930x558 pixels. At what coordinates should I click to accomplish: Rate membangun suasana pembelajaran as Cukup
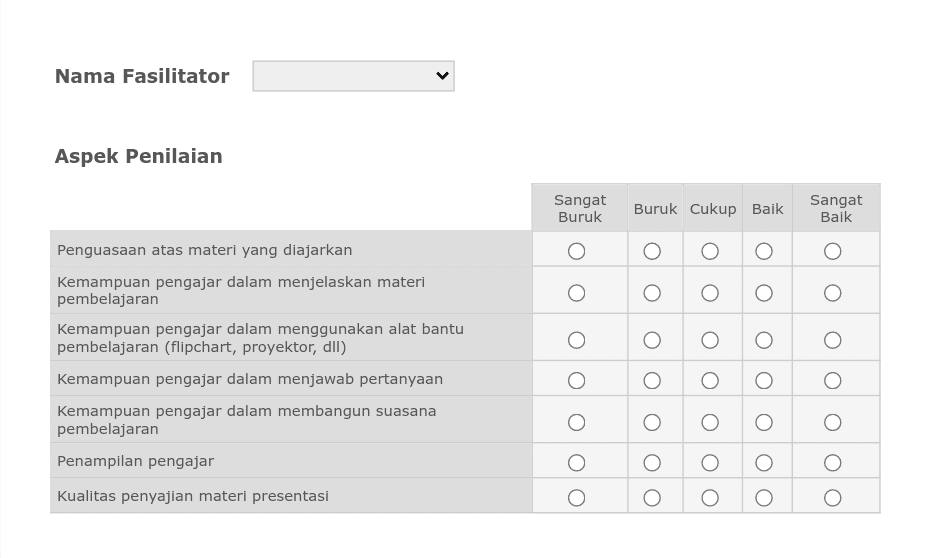709,422
